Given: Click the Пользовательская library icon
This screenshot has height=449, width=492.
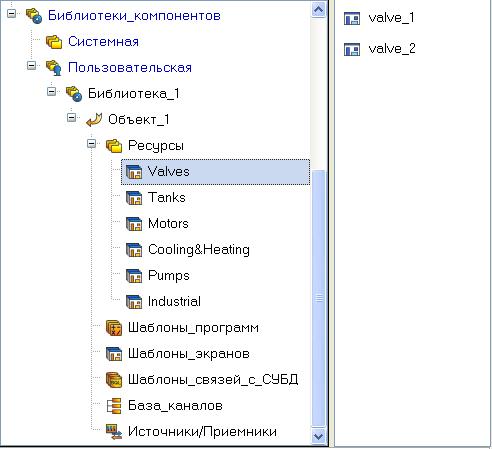Looking at the screenshot, I should (54, 68).
